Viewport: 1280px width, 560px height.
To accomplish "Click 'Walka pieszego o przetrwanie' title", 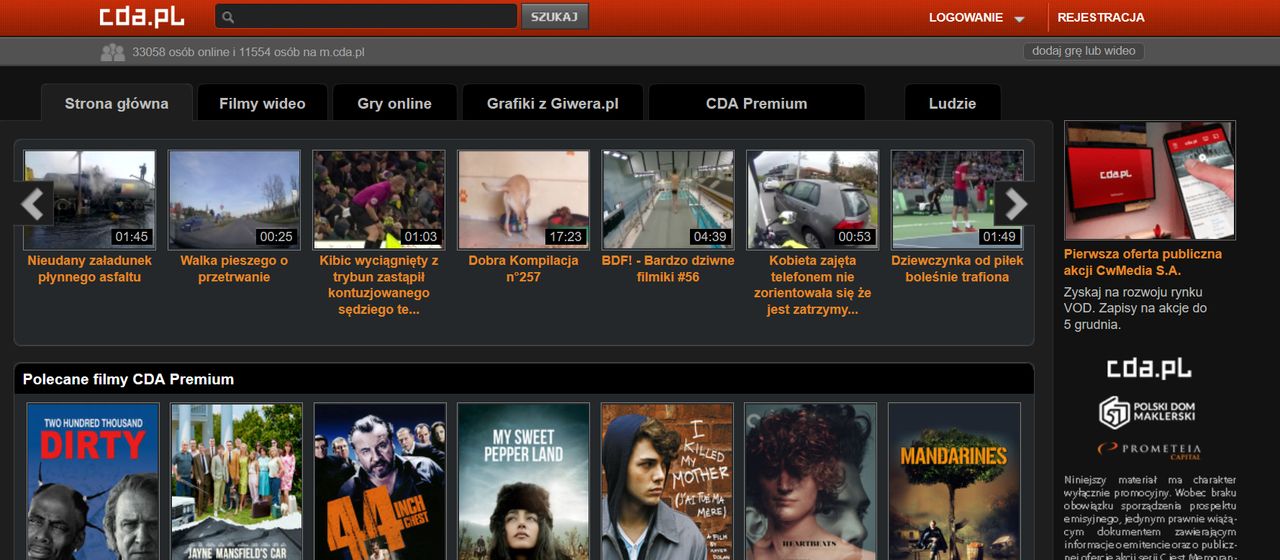I will (x=234, y=269).
